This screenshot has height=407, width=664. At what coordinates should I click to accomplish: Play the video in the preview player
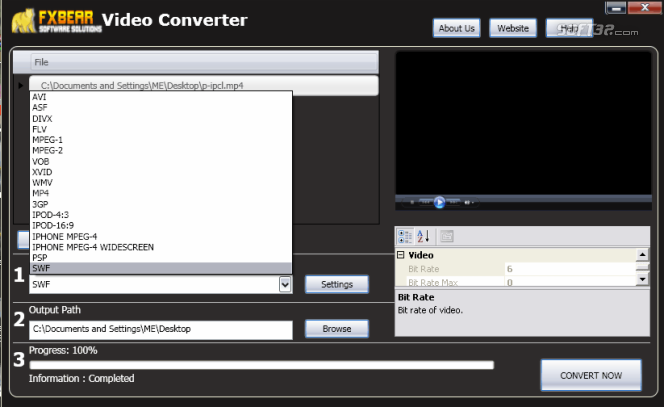439,202
